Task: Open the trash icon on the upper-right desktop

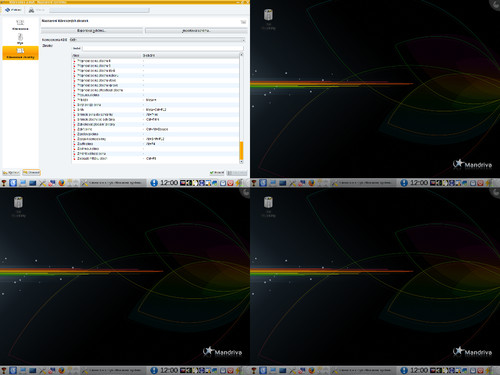Action: click(x=268, y=15)
